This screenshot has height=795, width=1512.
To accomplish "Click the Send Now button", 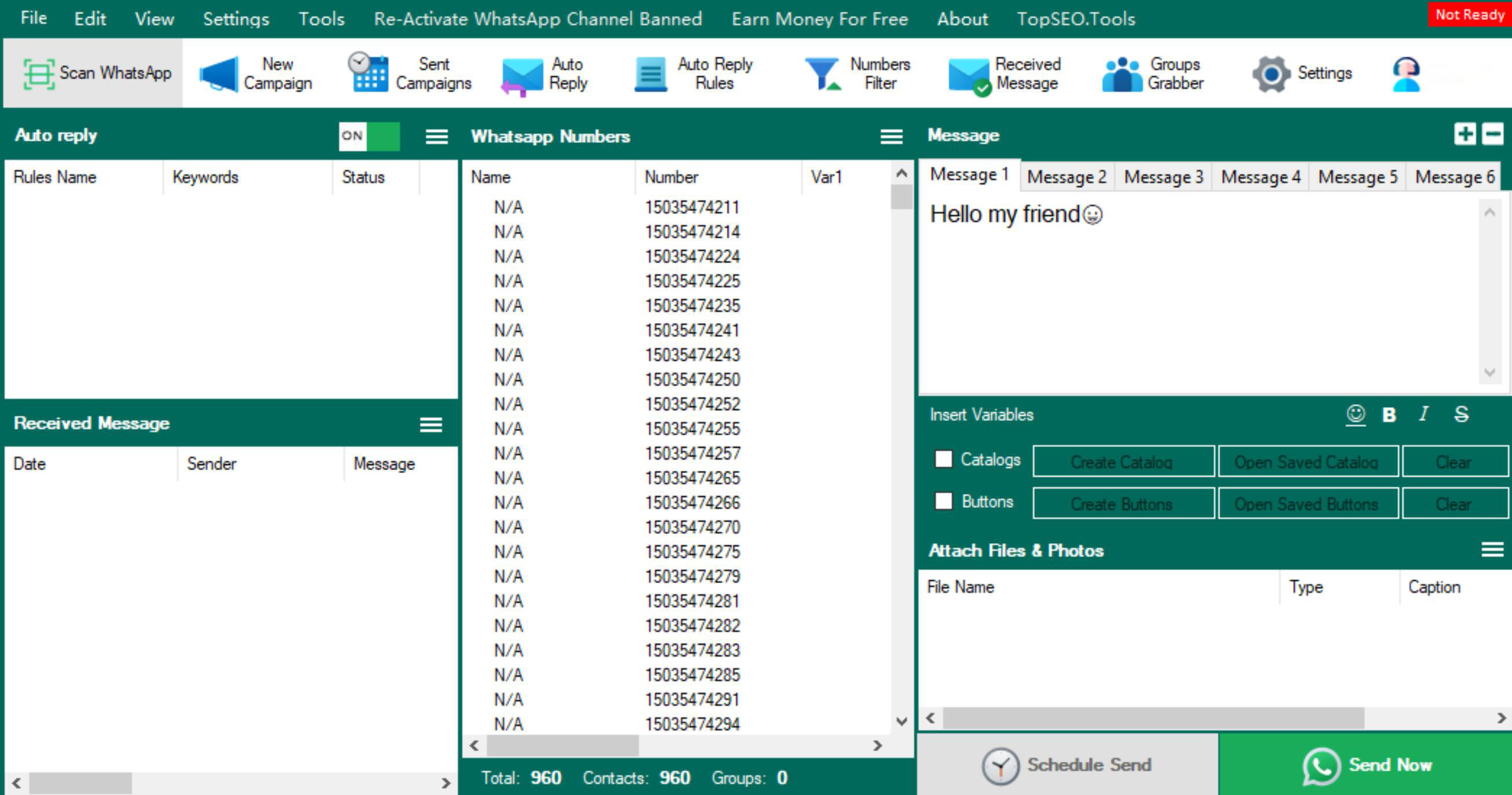I will (x=1365, y=764).
